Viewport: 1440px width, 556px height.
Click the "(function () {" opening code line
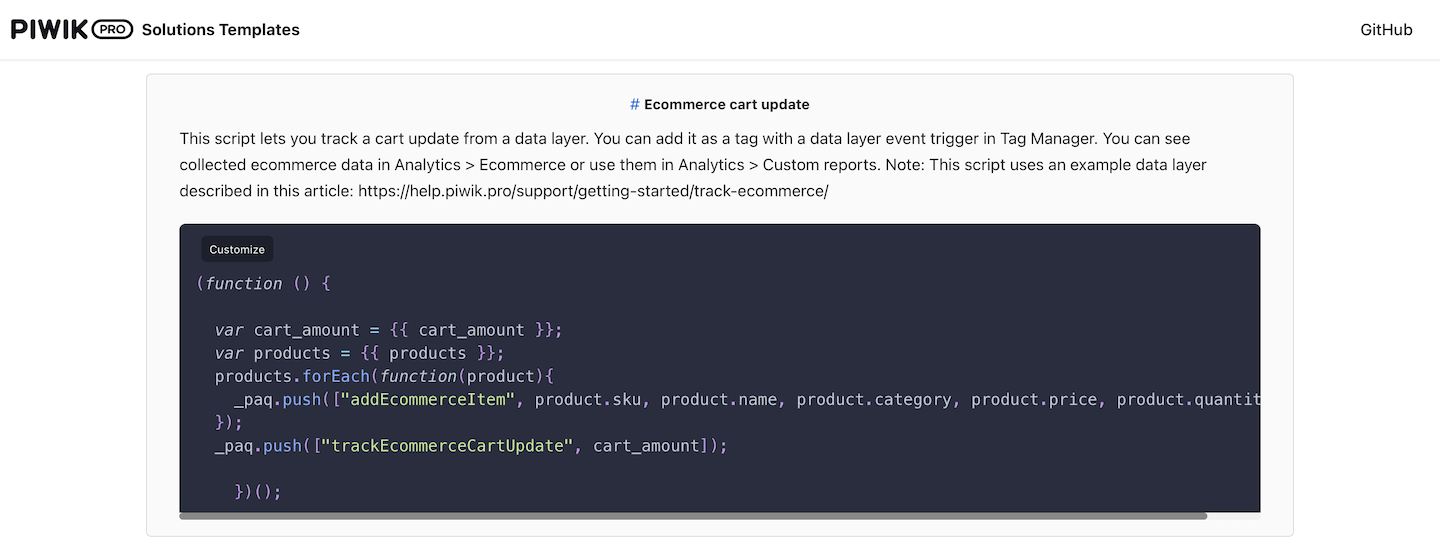[x=263, y=283]
